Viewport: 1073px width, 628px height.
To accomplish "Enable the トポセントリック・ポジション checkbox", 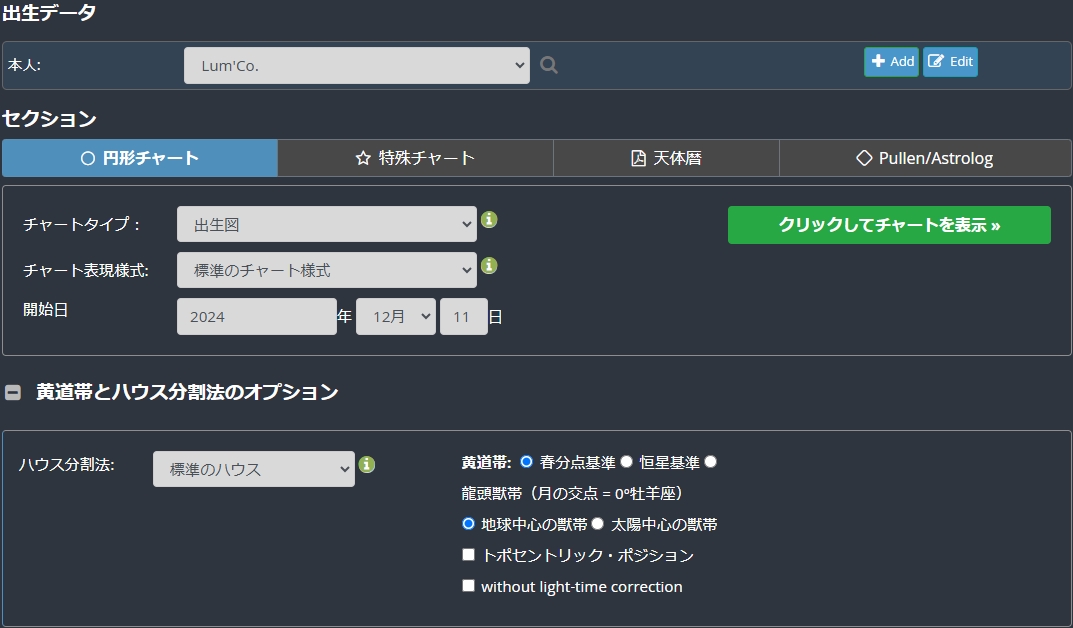I will (468, 555).
